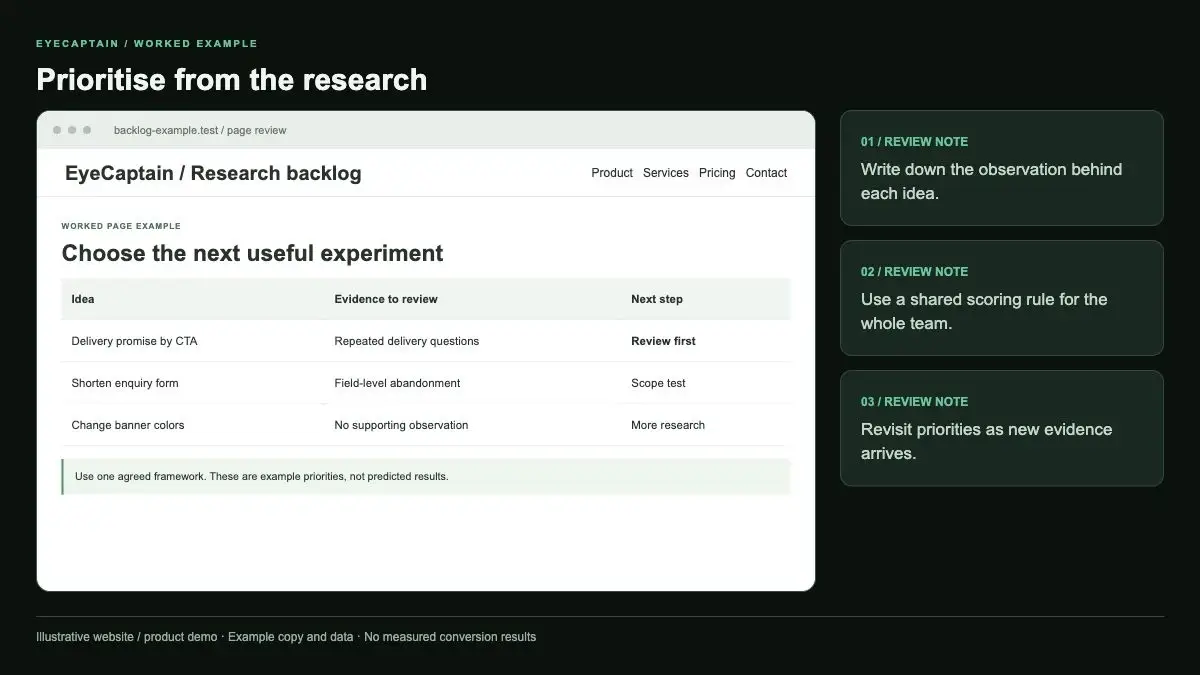Click the 'Delivery promise by CTA' cell

point(134,341)
